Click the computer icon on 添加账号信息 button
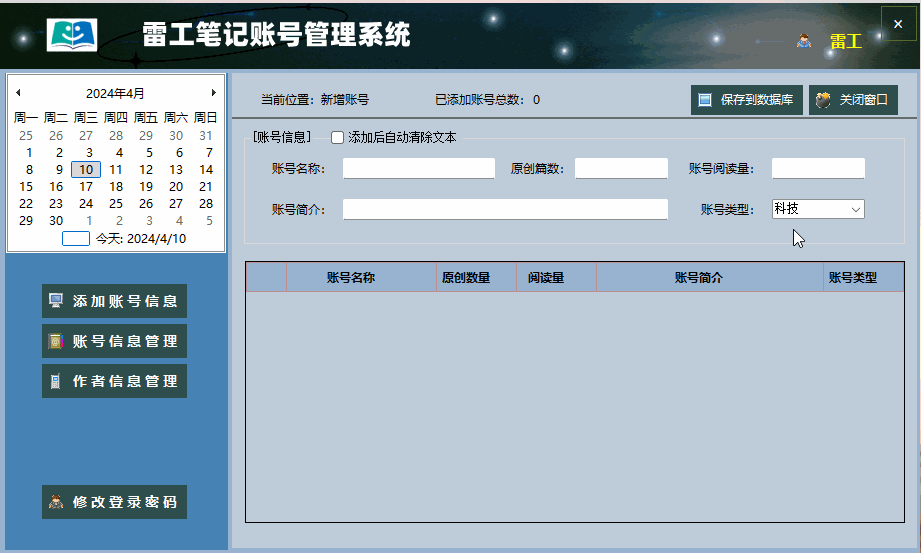The image size is (921, 553). coord(56,301)
